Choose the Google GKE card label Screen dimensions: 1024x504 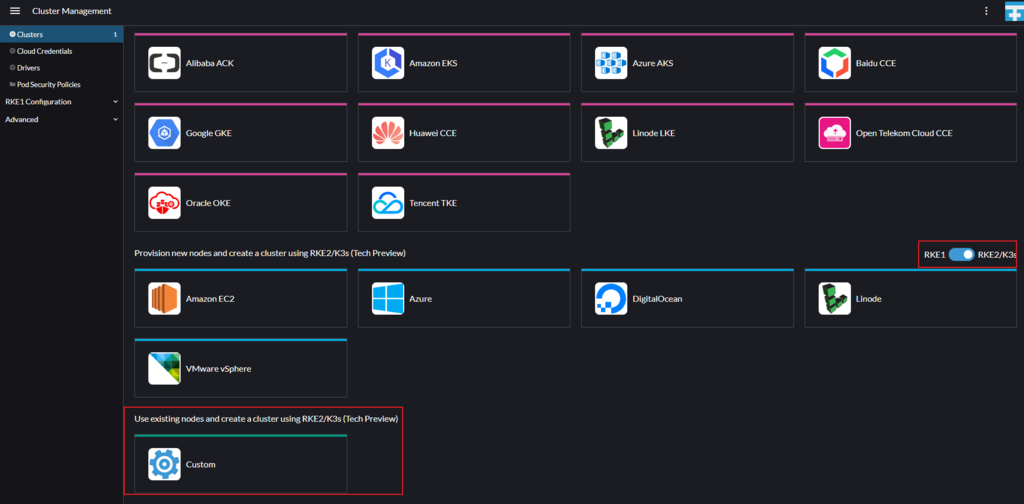point(209,133)
